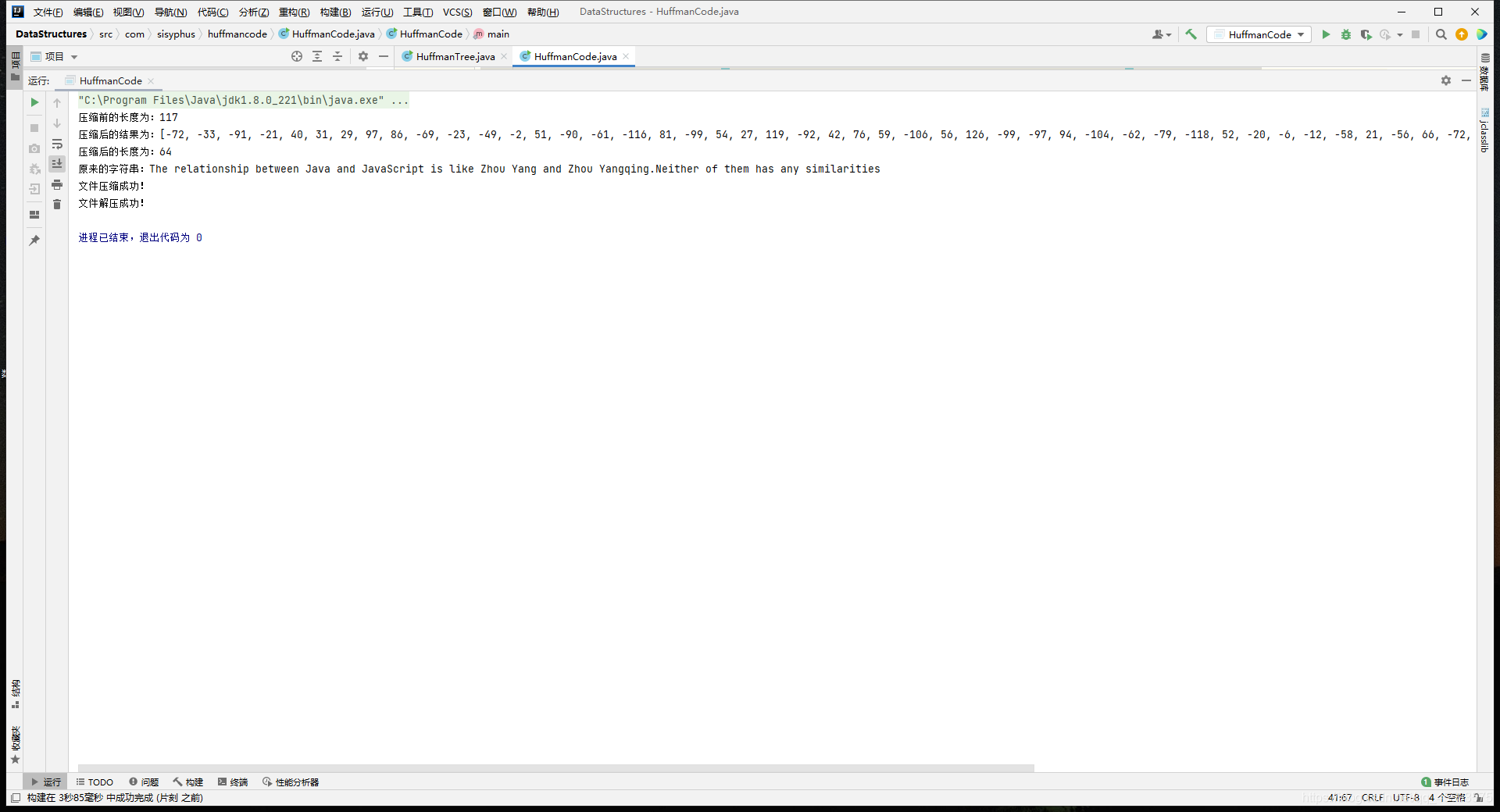Viewport: 1500px width, 812px height.
Task: Close the HuffmanCode.java editor tab
Action: (x=626, y=56)
